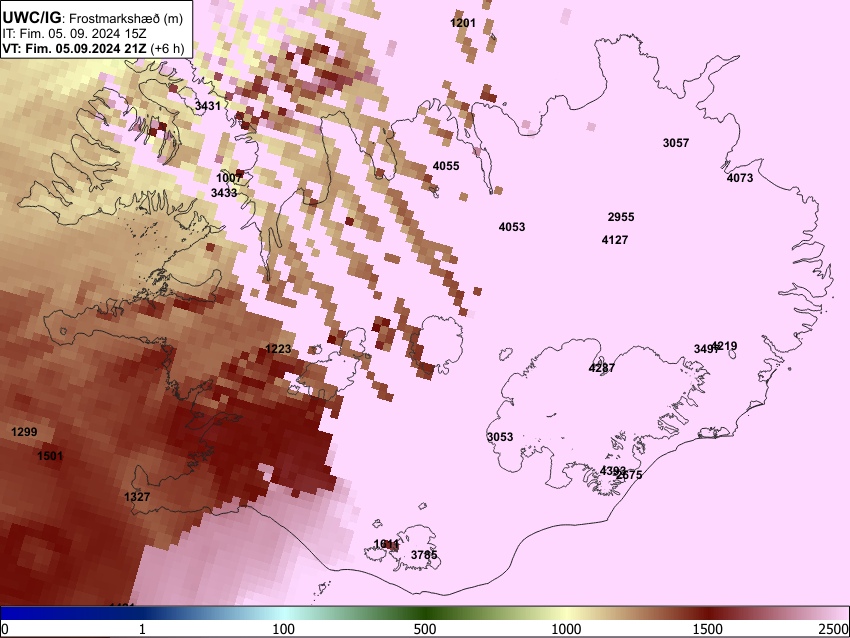Select the station value 2955
This screenshot has height=638, width=850.
[621, 217]
